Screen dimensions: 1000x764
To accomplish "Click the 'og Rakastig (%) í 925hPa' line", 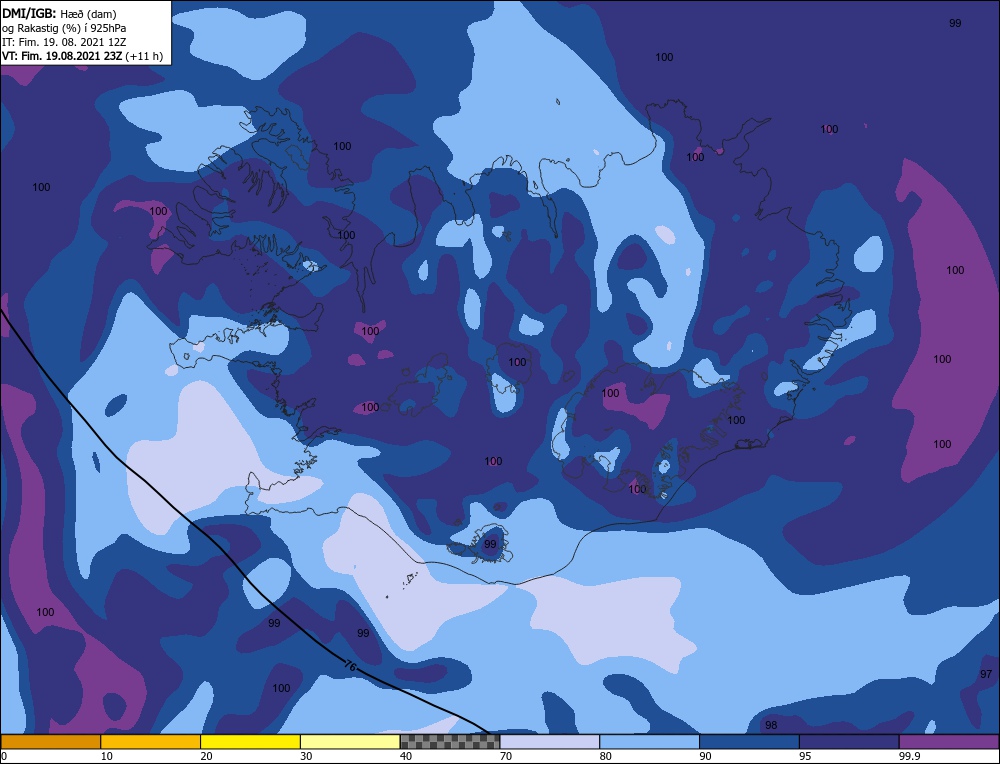I will [64, 28].
